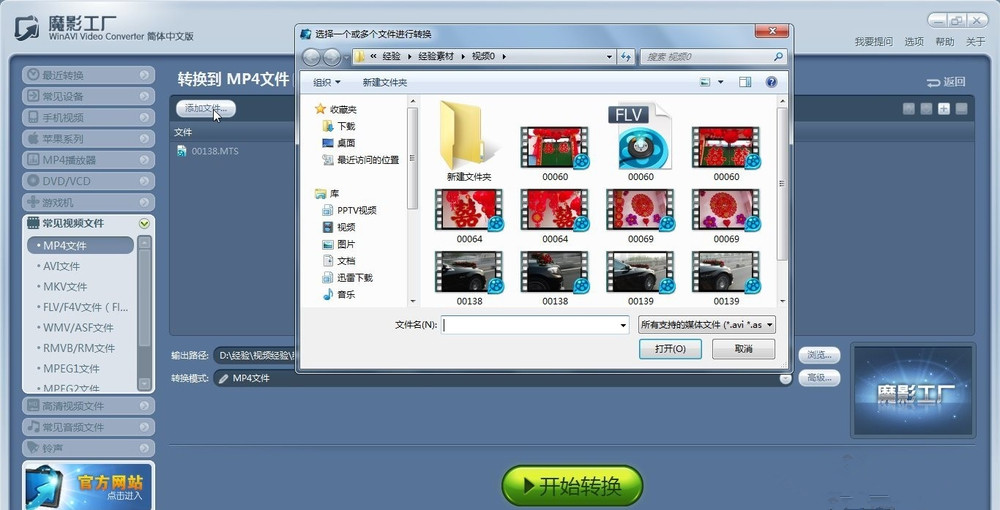Open the view options dropdown arrow

tap(720, 82)
